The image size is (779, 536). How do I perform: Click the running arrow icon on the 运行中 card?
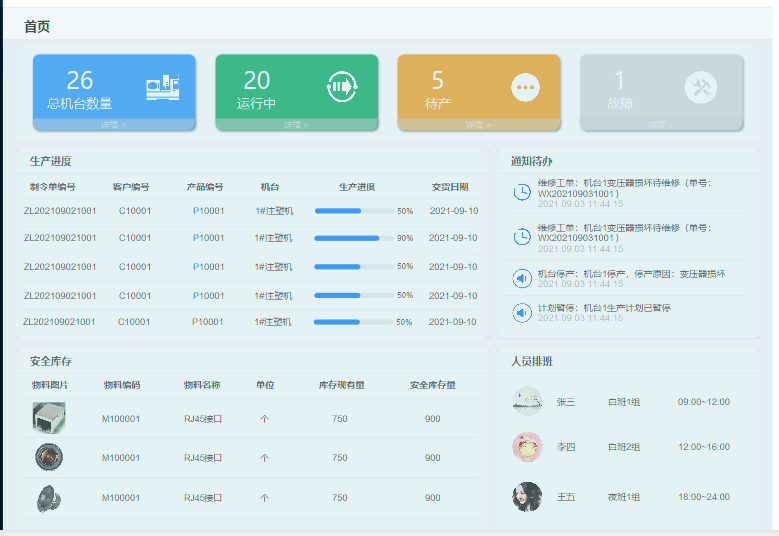point(342,88)
